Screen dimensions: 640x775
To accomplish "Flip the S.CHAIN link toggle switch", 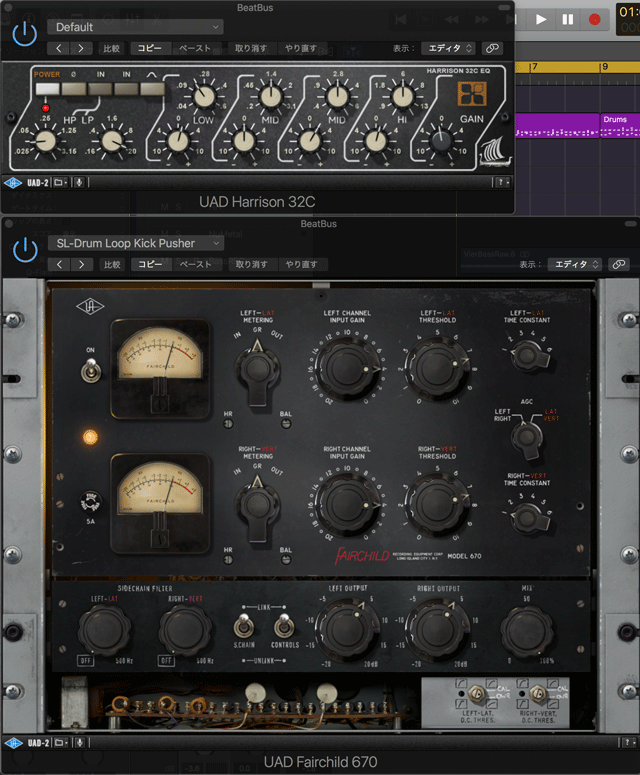I will click(244, 626).
